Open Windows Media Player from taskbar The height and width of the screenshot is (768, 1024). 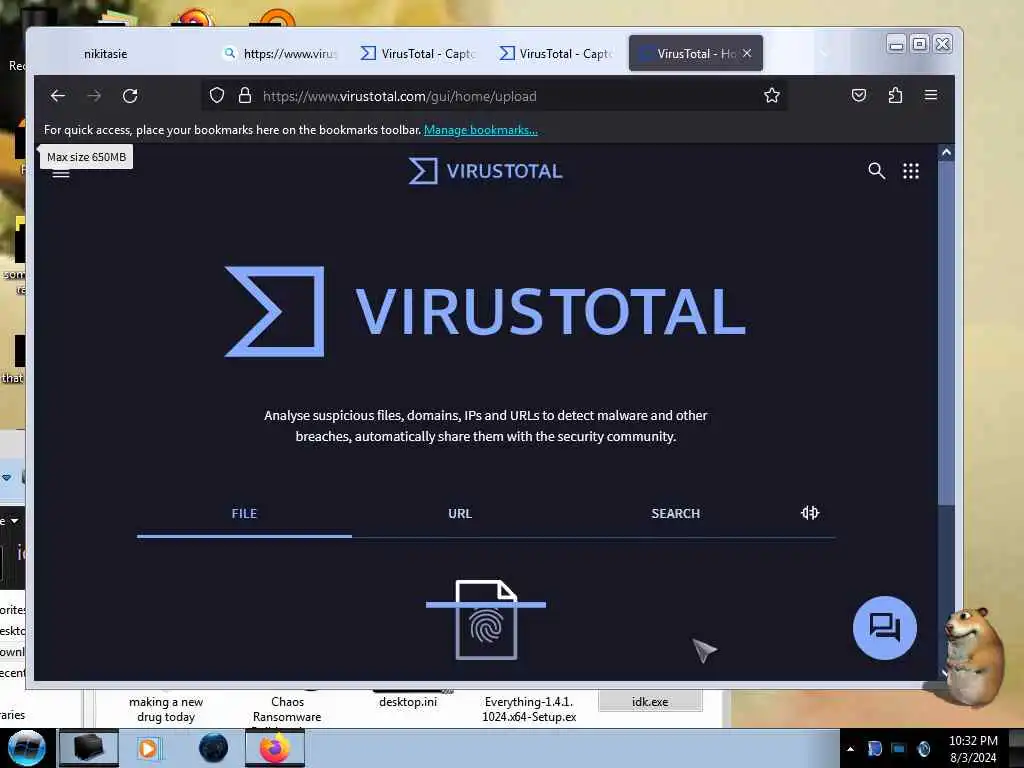pyautogui.click(x=148, y=748)
